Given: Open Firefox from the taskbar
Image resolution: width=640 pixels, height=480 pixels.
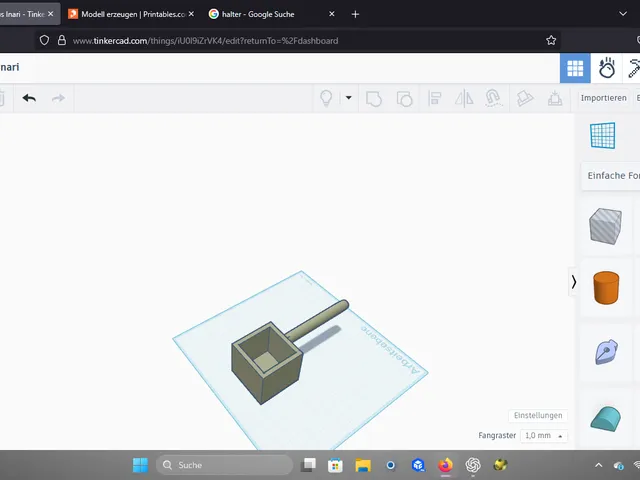Looking at the screenshot, I should (445, 465).
